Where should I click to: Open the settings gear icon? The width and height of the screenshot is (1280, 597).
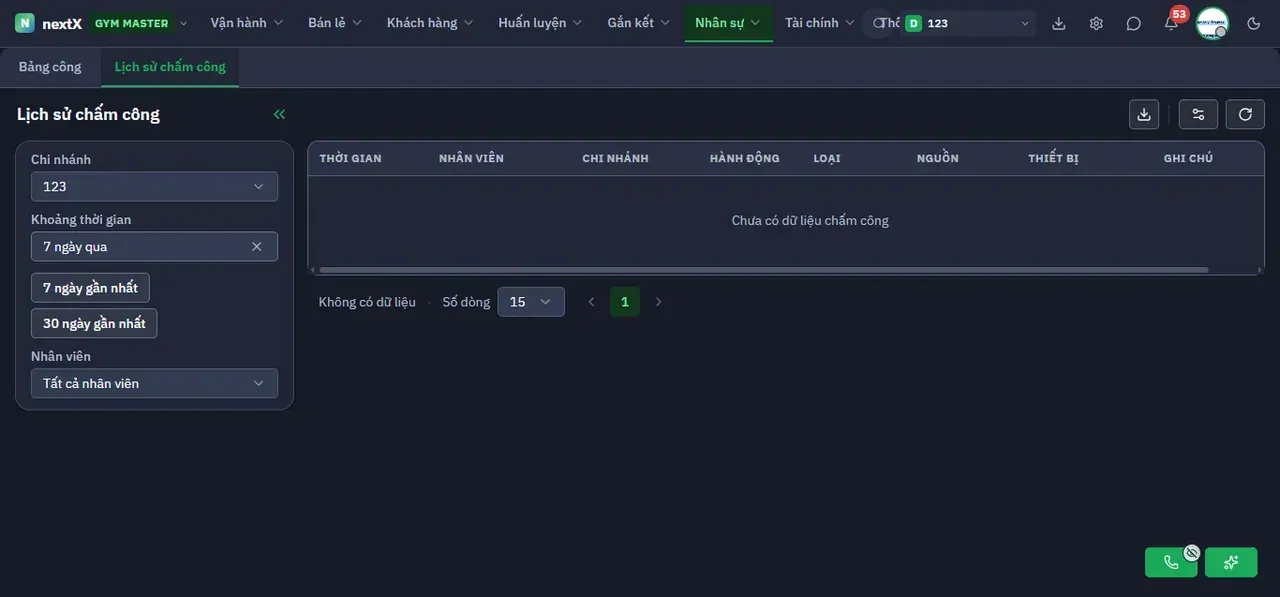1096,23
